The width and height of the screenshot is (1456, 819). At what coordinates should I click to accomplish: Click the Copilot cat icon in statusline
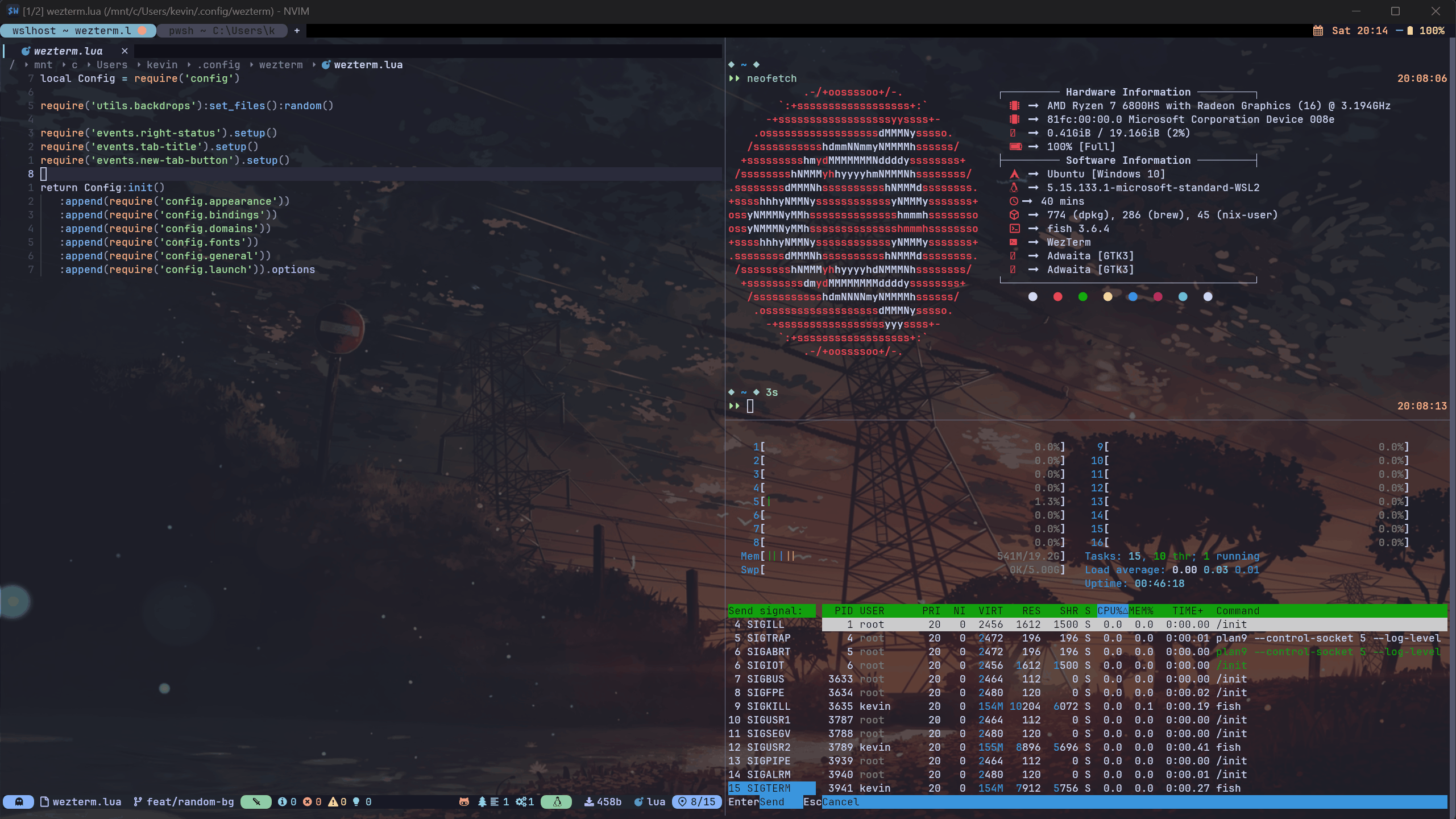coord(464,802)
